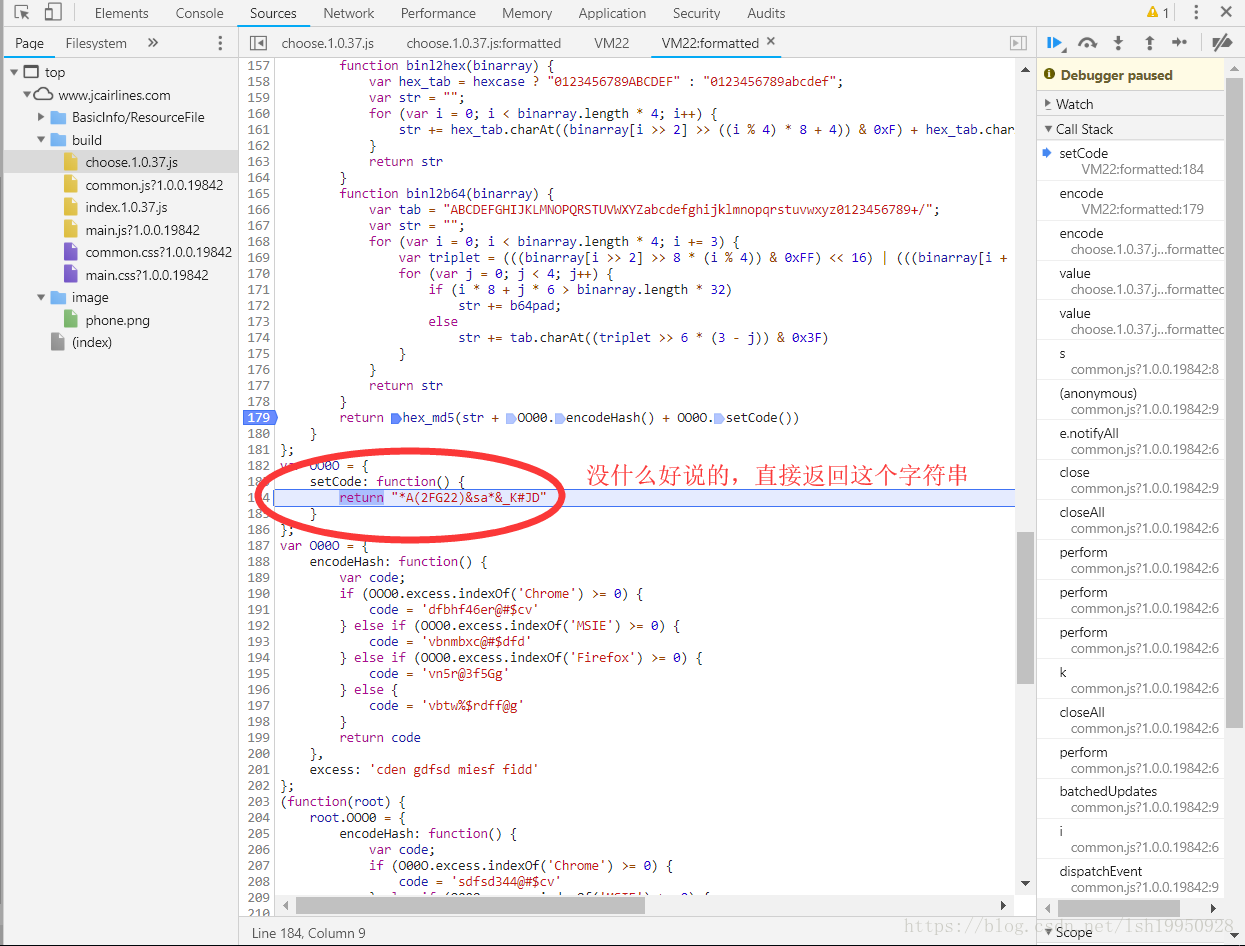Collapse the top frame tree node
The image size is (1245, 946).
coord(14,72)
